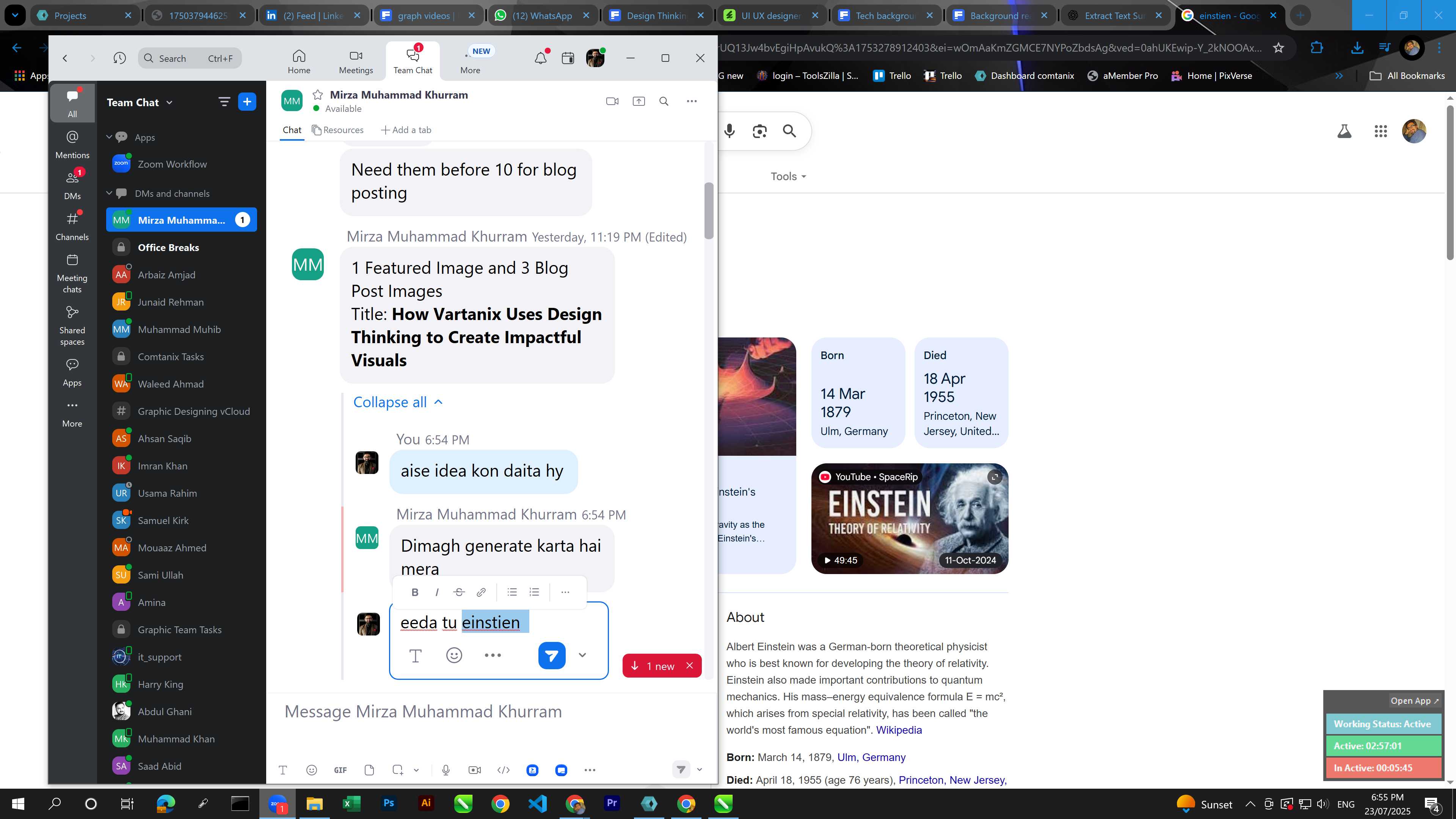Dismiss the 1 new message banner
The image size is (1456, 819).
point(690,665)
